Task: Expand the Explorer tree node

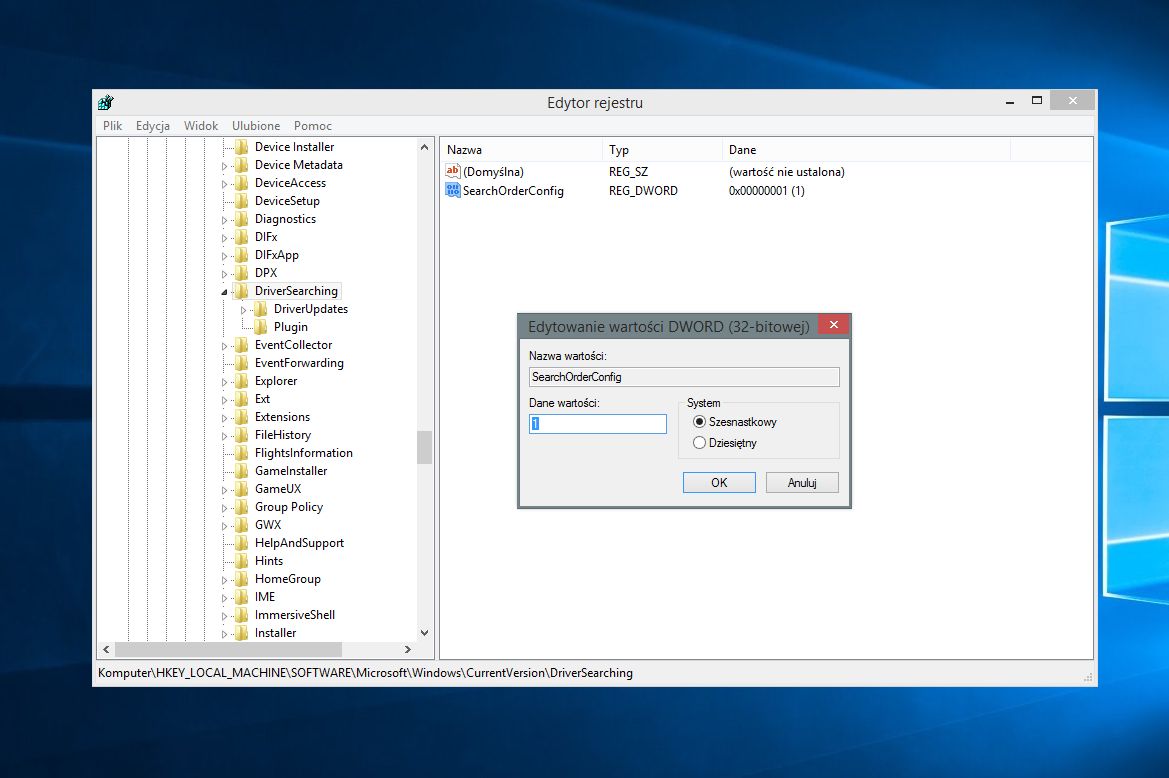Action: point(225,382)
